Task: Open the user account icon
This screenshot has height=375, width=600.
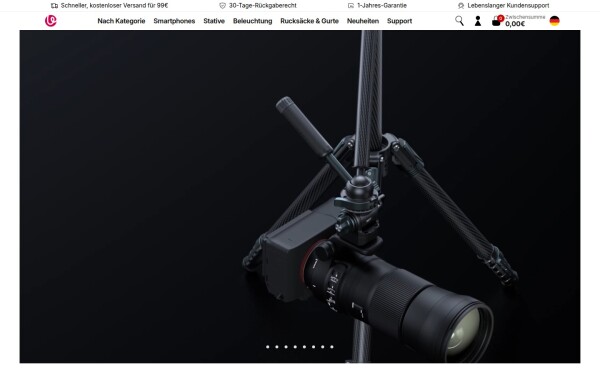Action: [478, 21]
